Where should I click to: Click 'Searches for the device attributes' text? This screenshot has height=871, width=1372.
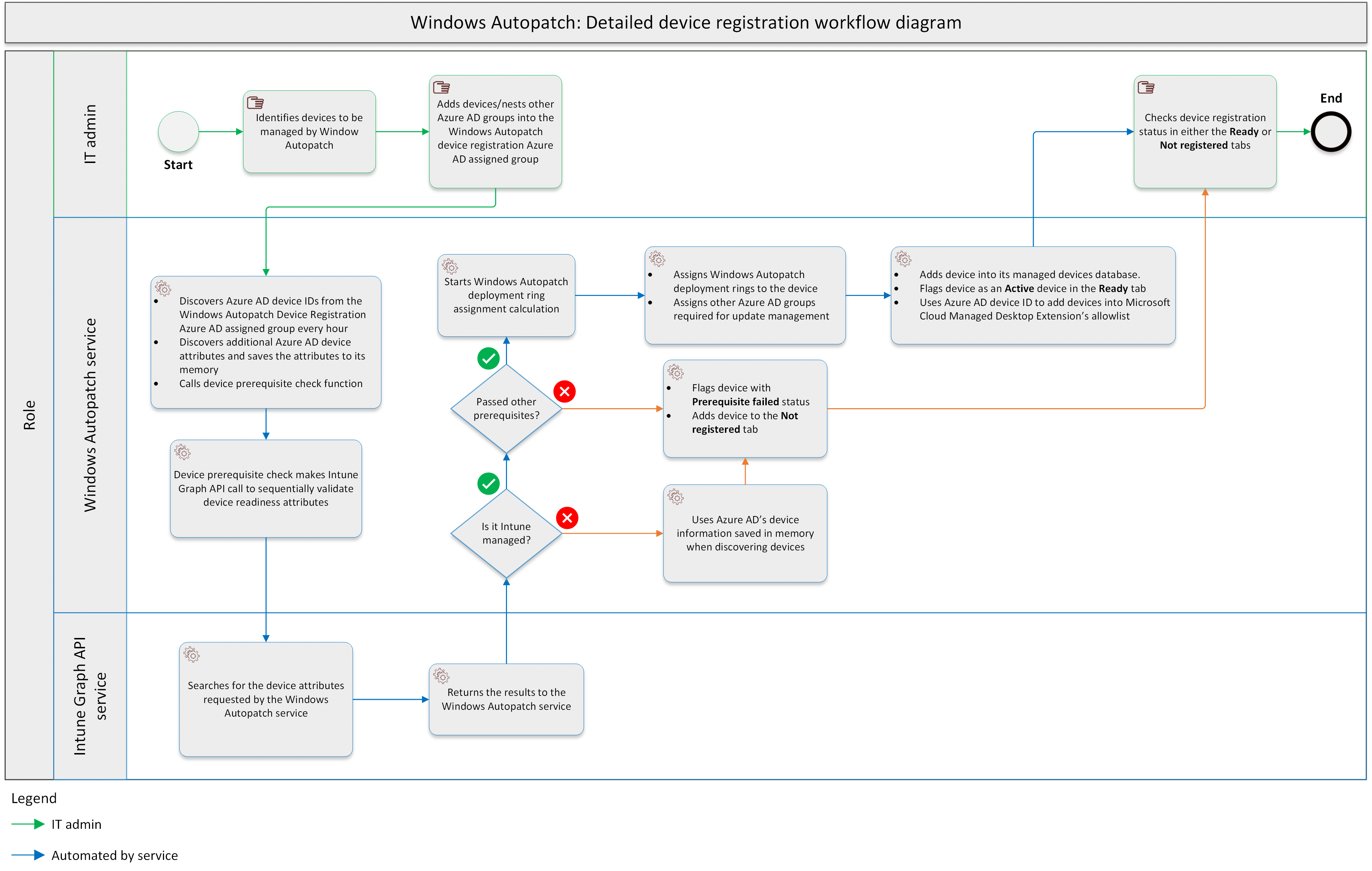[x=266, y=686]
